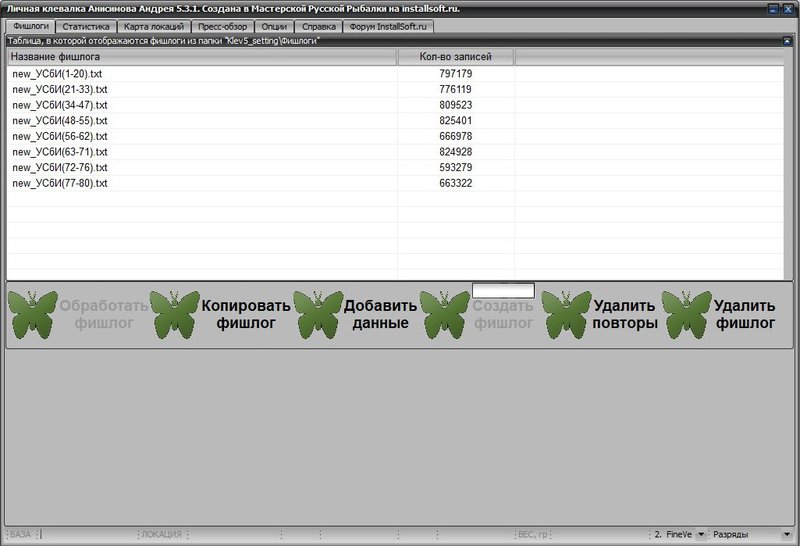Open the Разряды dropdown arrow
The image size is (800, 546).
coord(786,534)
